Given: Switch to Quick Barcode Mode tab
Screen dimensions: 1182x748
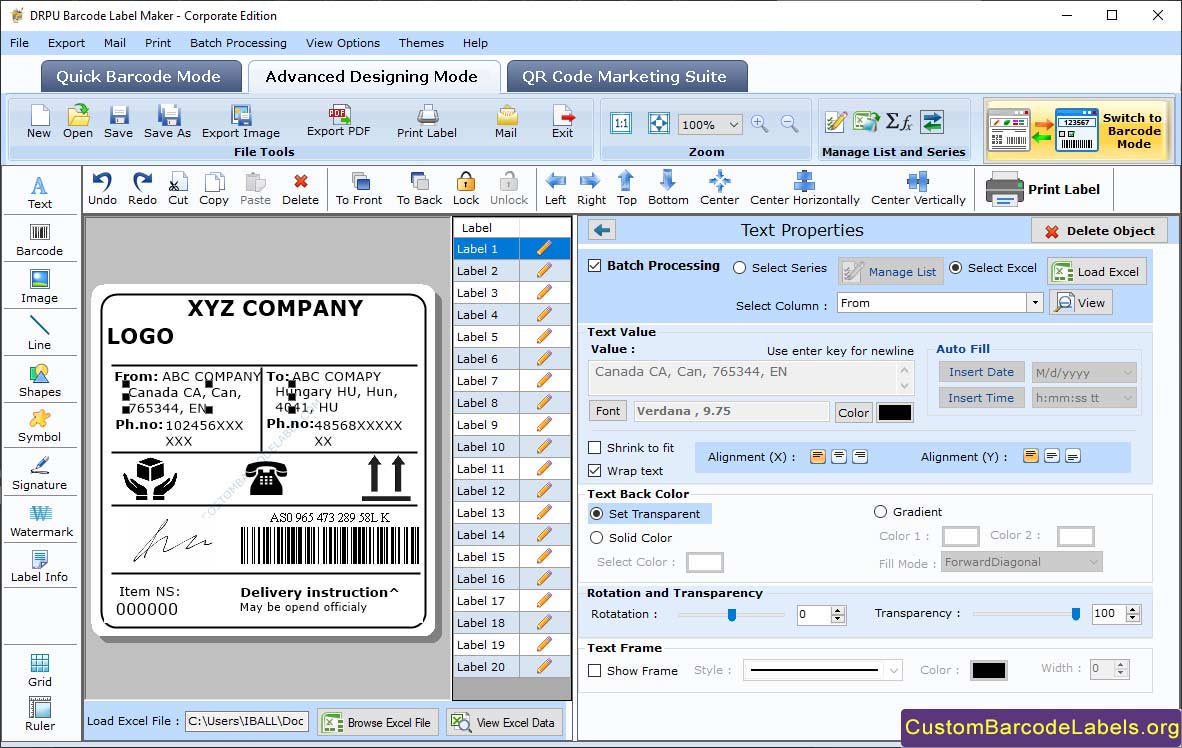Looking at the screenshot, I should pos(139,76).
